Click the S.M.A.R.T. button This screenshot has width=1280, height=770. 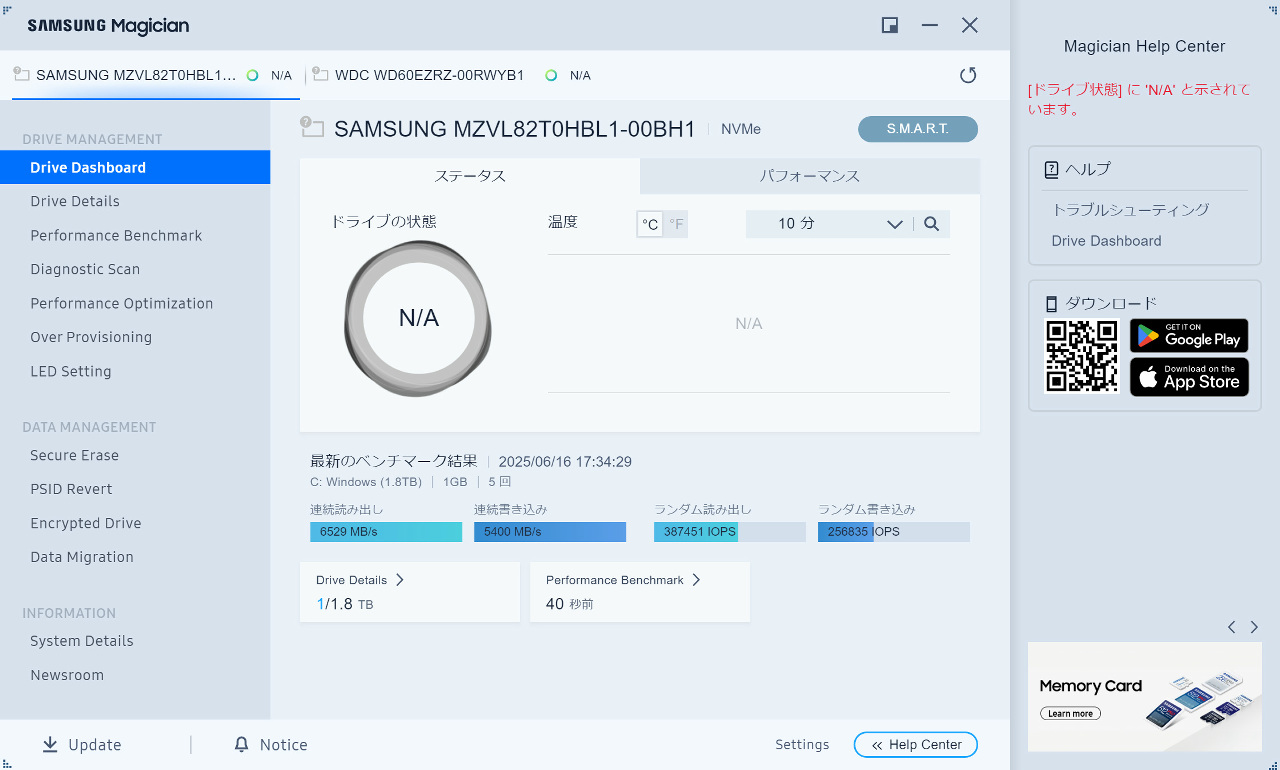tap(918, 129)
